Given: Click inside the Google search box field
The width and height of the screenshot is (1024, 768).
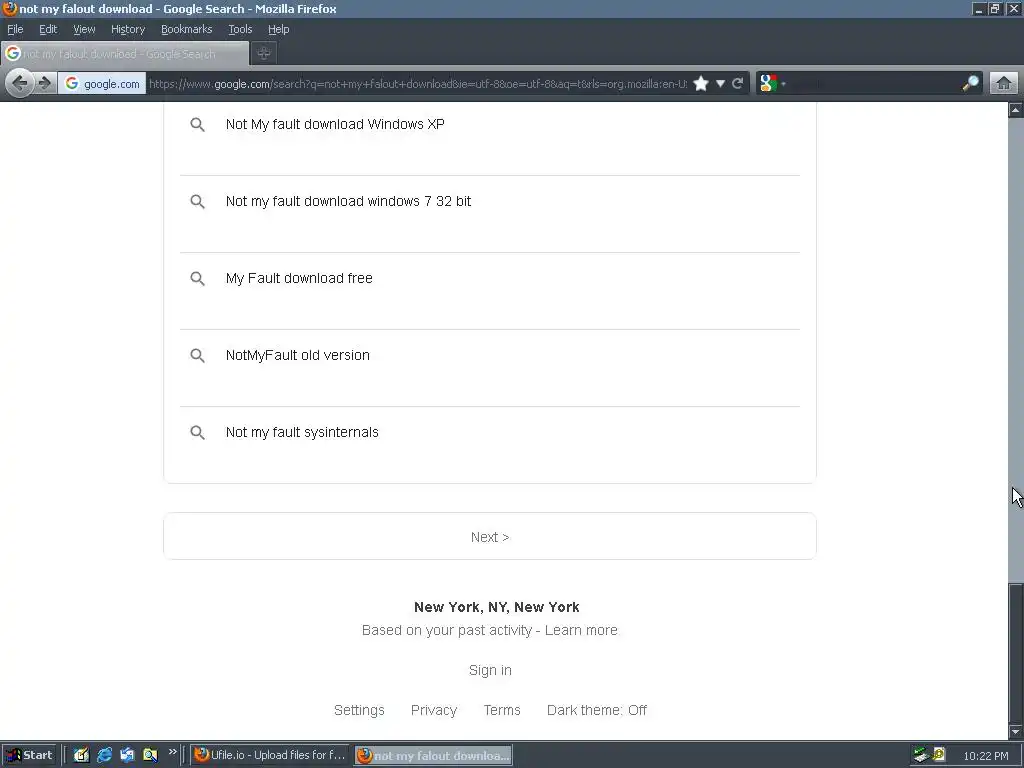Looking at the screenshot, I should coord(874,84).
